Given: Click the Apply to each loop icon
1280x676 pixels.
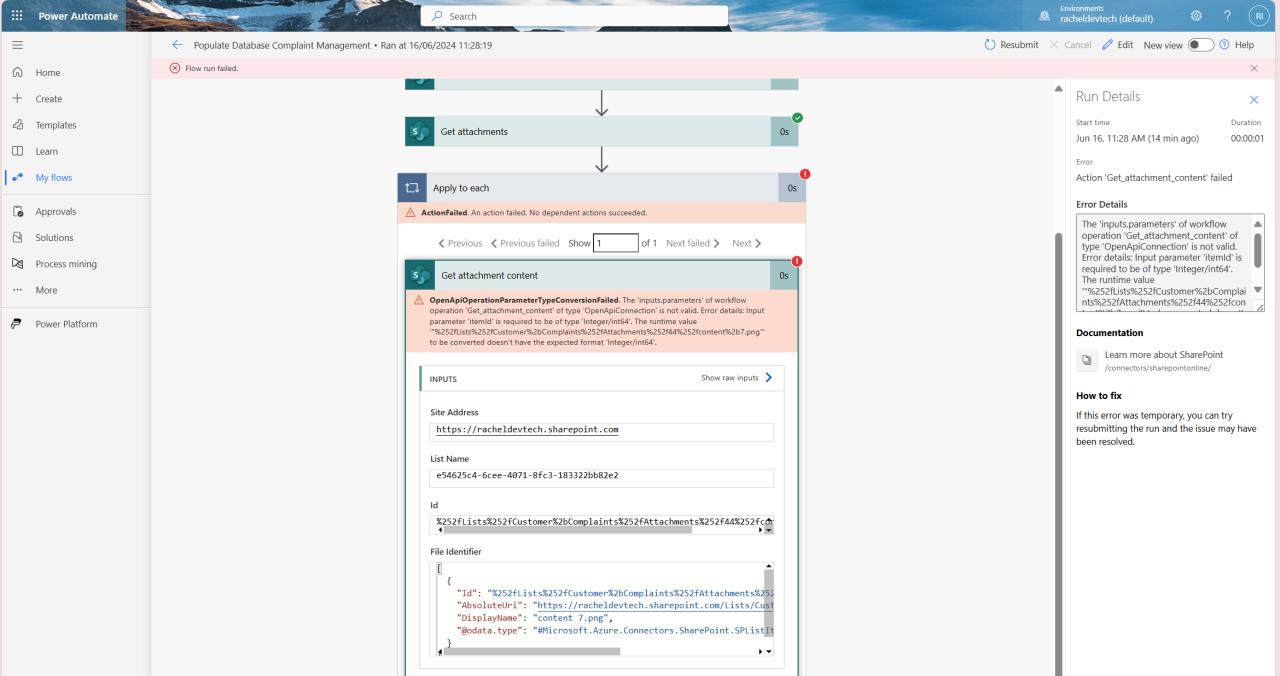Looking at the screenshot, I should [411, 188].
